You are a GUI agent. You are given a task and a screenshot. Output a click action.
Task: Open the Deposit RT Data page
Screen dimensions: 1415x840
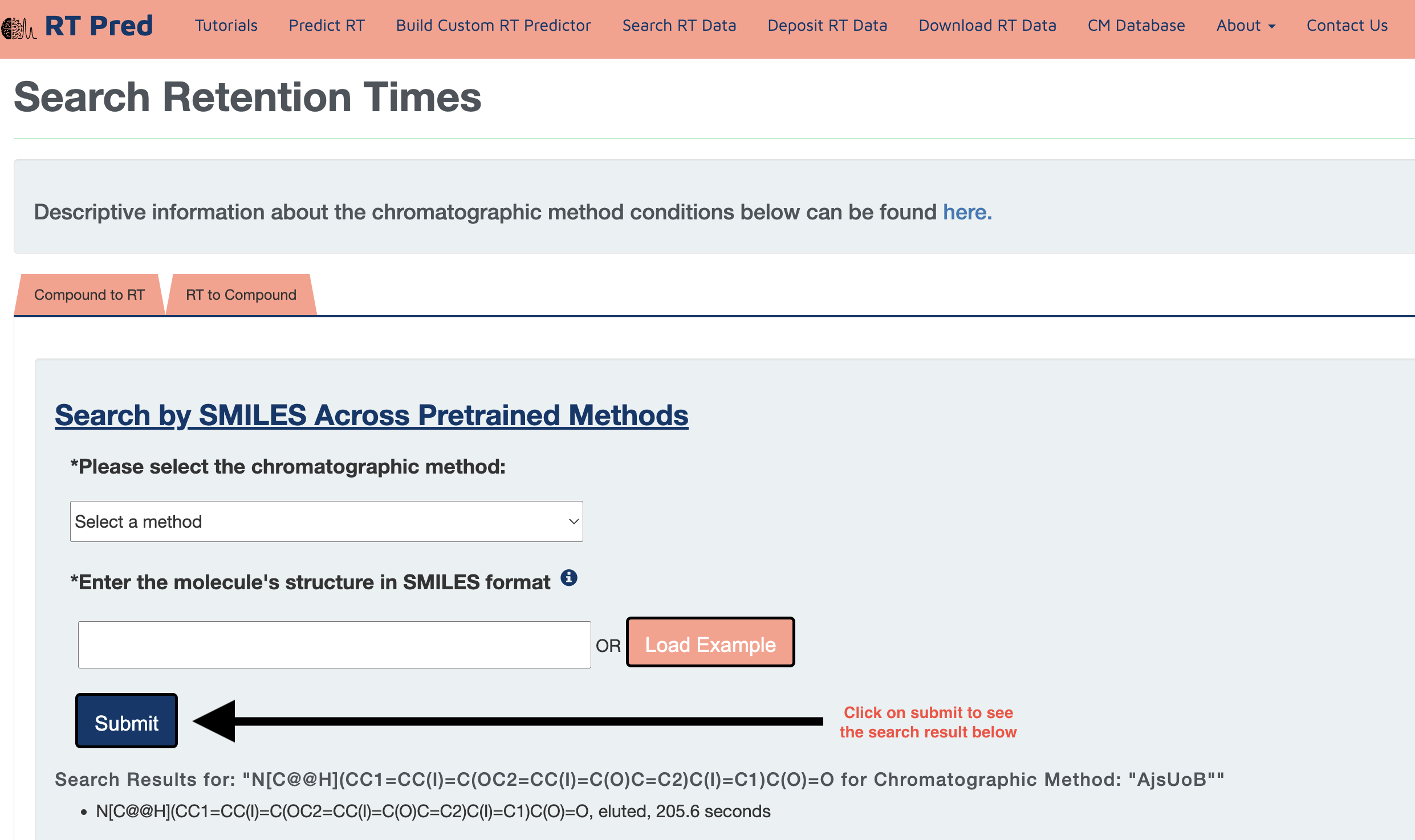coord(827,26)
